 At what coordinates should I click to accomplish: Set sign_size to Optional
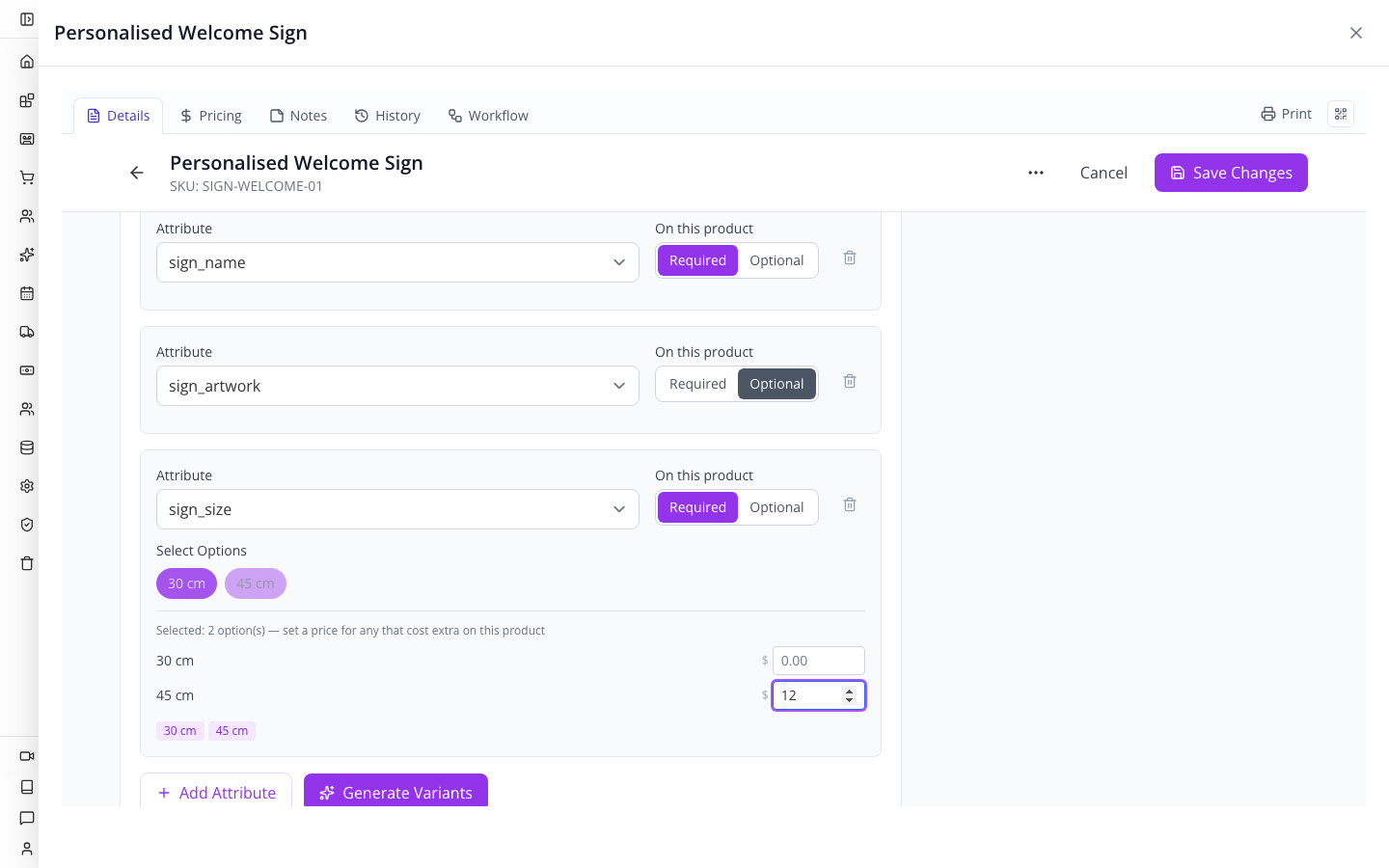tap(776, 507)
